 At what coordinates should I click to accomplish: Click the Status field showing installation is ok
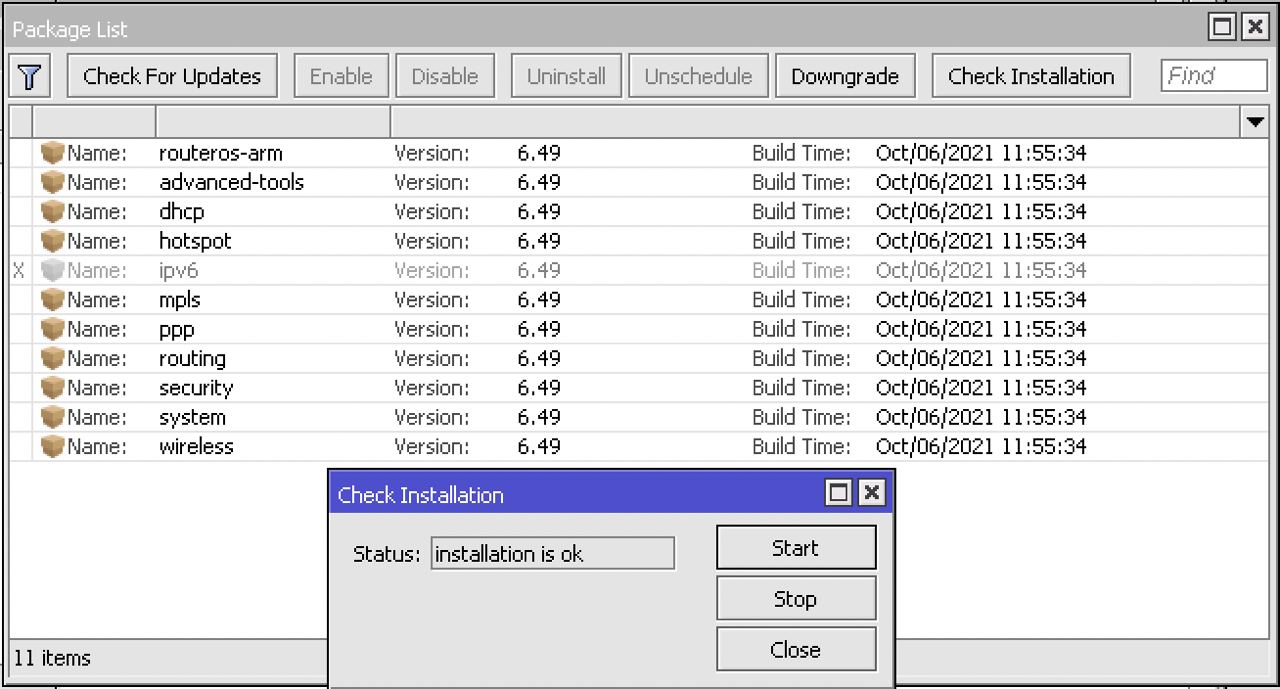point(553,554)
